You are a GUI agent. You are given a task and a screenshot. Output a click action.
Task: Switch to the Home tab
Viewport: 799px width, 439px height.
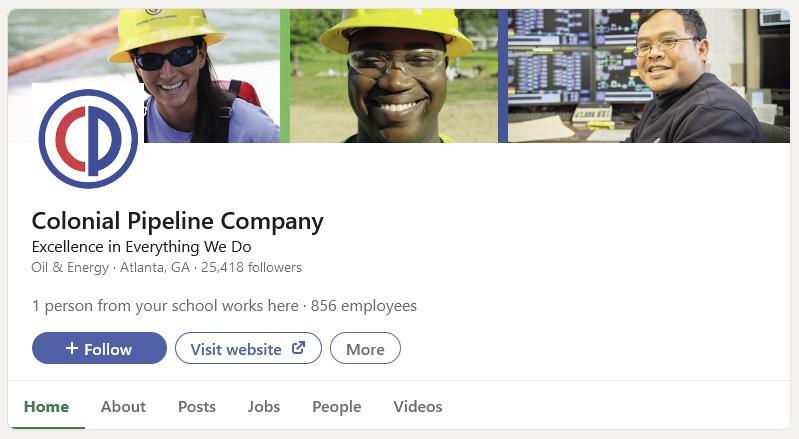(46, 406)
